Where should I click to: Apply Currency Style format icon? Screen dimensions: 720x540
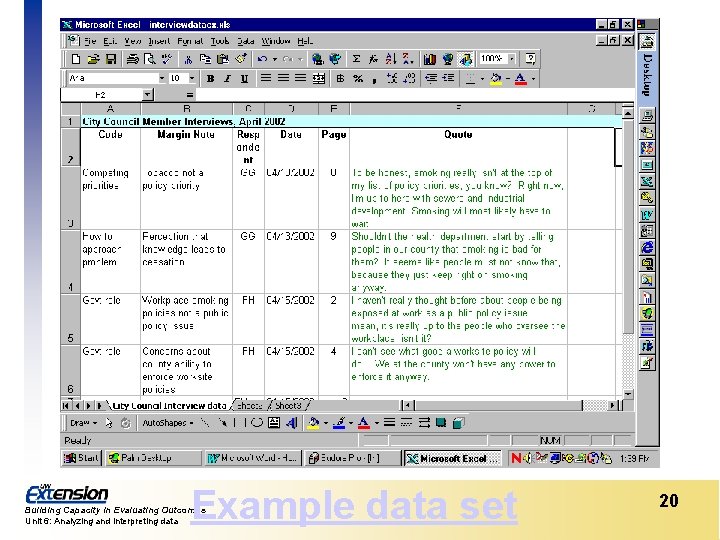pyautogui.click(x=340, y=79)
